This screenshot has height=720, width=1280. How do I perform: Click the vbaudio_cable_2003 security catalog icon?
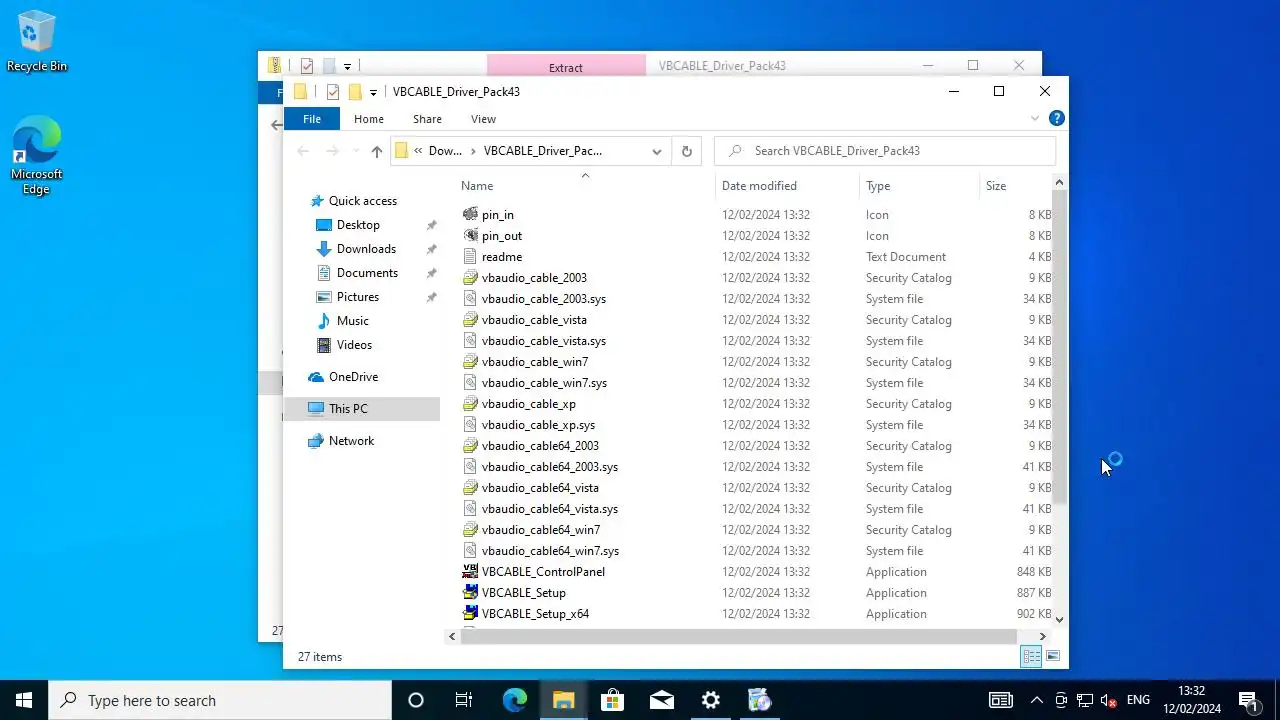click(x=470, y=278)
